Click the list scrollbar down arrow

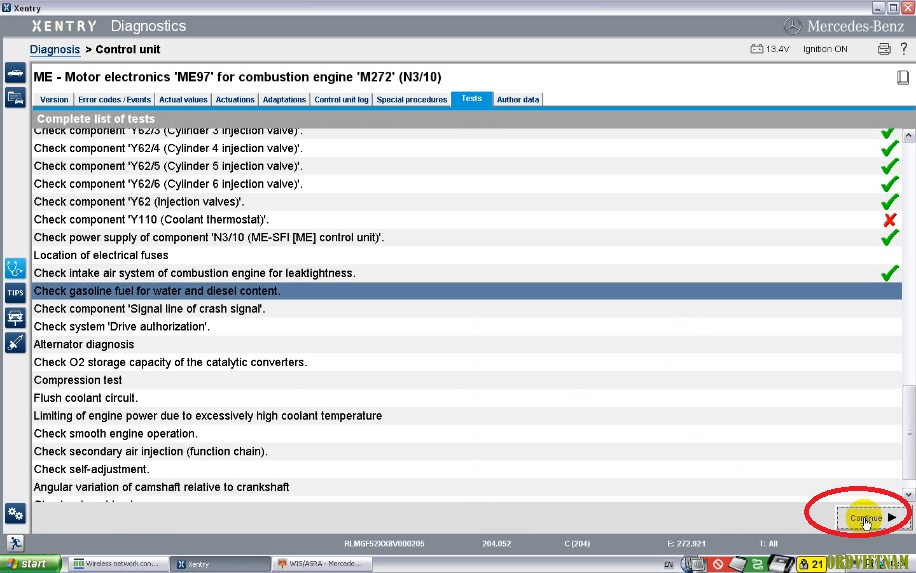pos(908,494)
